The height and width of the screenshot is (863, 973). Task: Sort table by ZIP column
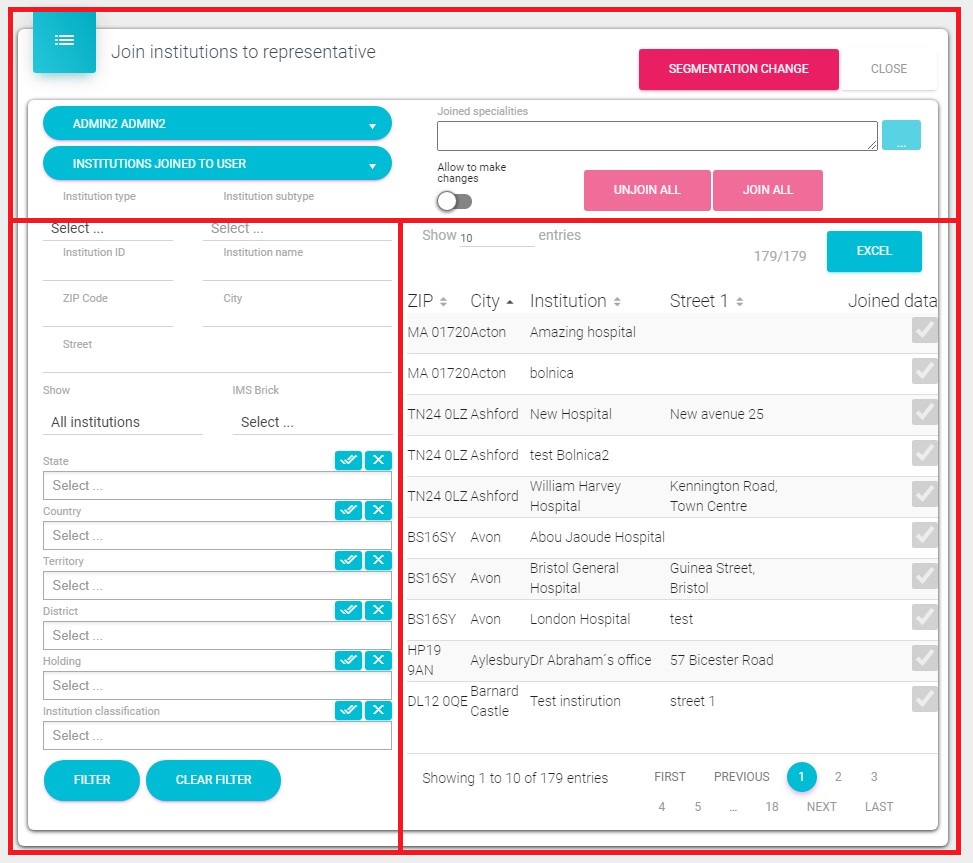(x=427, y=301)
